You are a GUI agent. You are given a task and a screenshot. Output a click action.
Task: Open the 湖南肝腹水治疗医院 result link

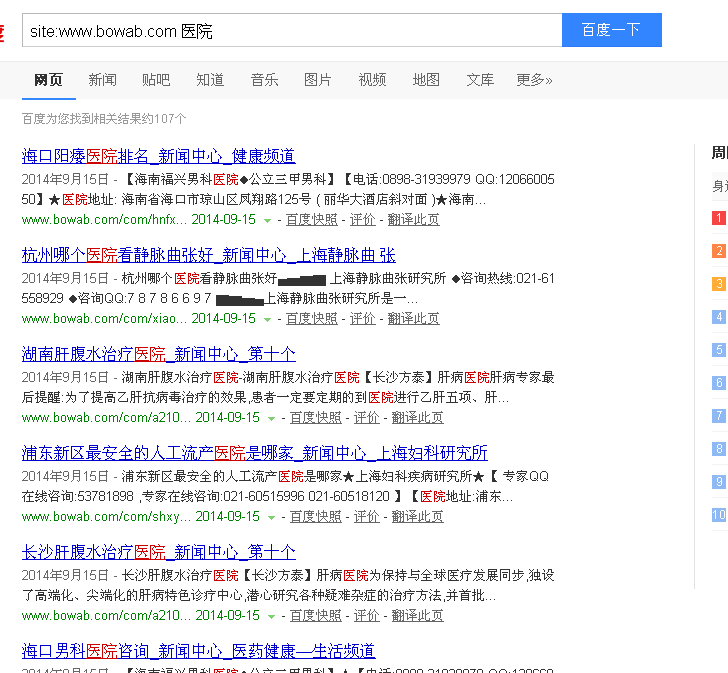158,354
